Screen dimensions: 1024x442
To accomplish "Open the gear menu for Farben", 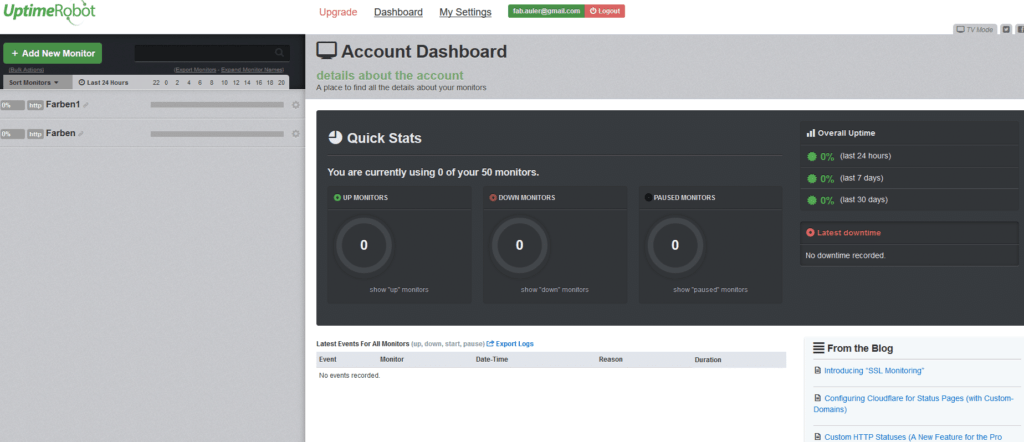I will 296,133.
